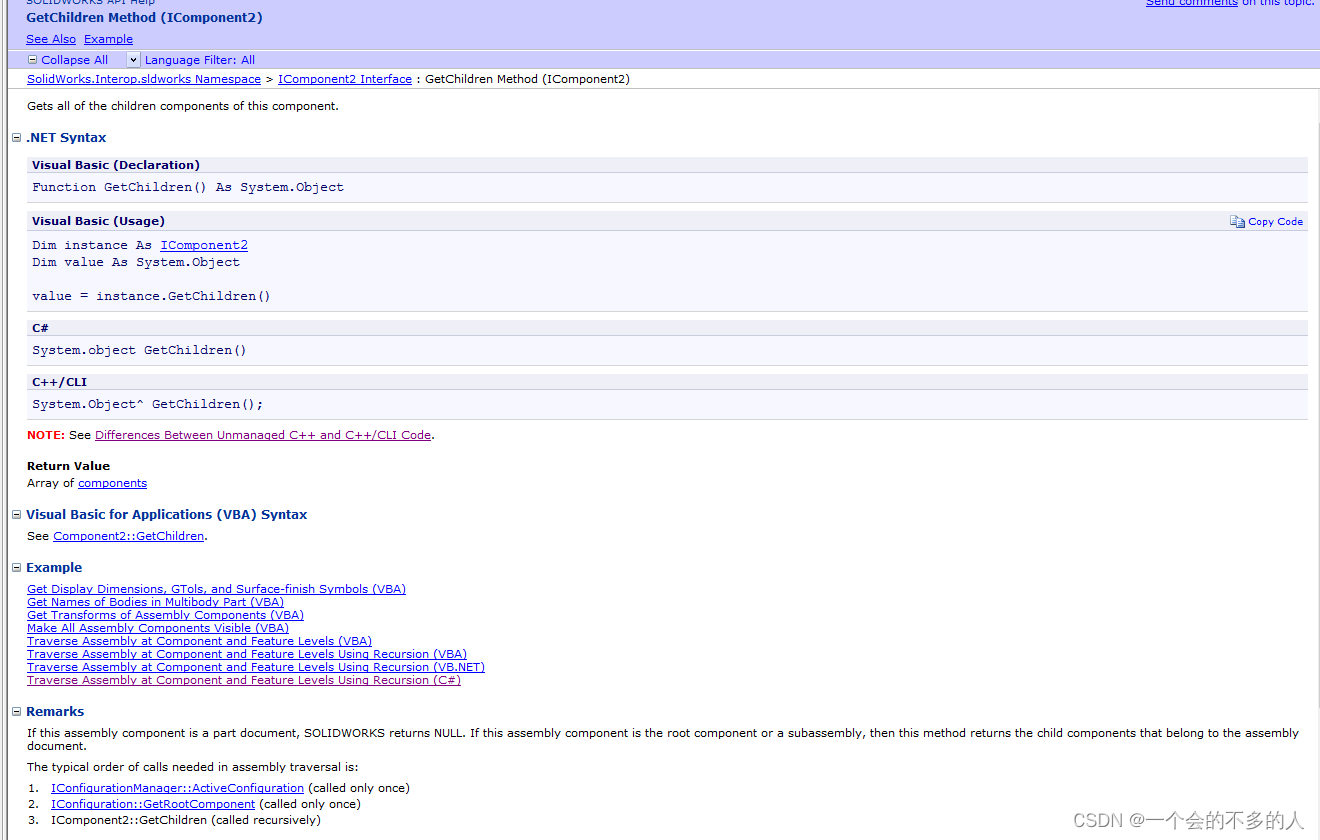1320x840 pixels.
Task: Open Component2::GetChildren link
Action: 128,536
